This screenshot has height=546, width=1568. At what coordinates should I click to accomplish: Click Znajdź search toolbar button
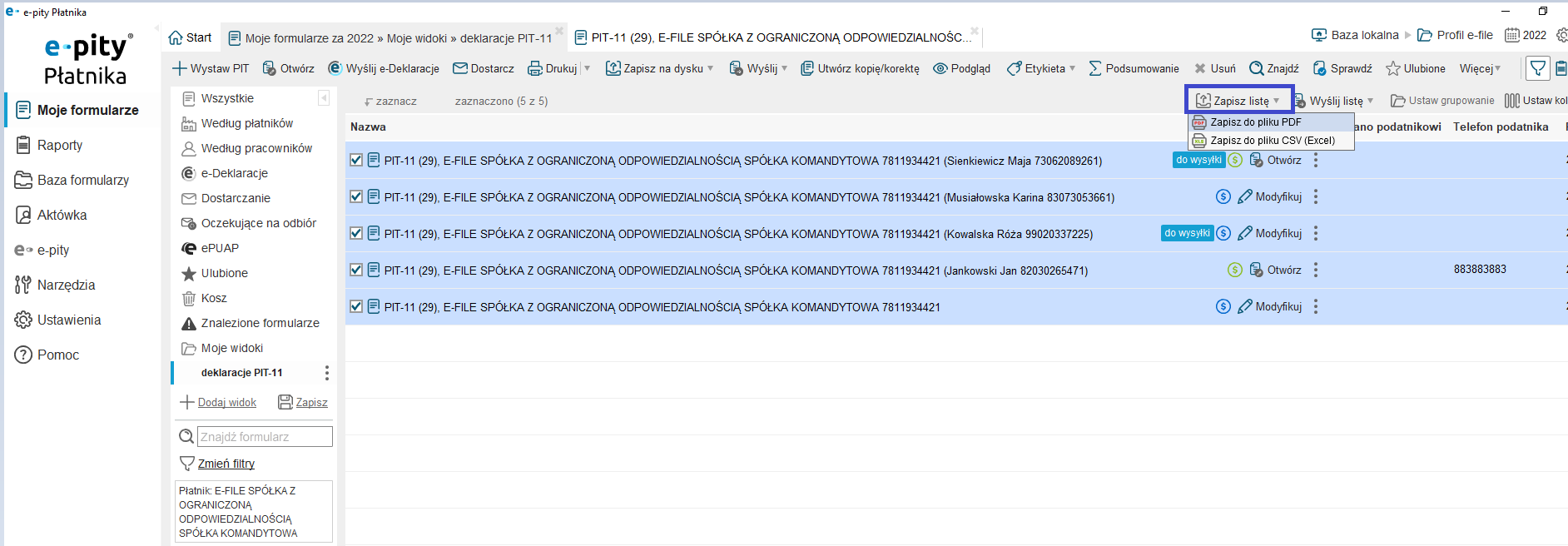click(1274, 68)
